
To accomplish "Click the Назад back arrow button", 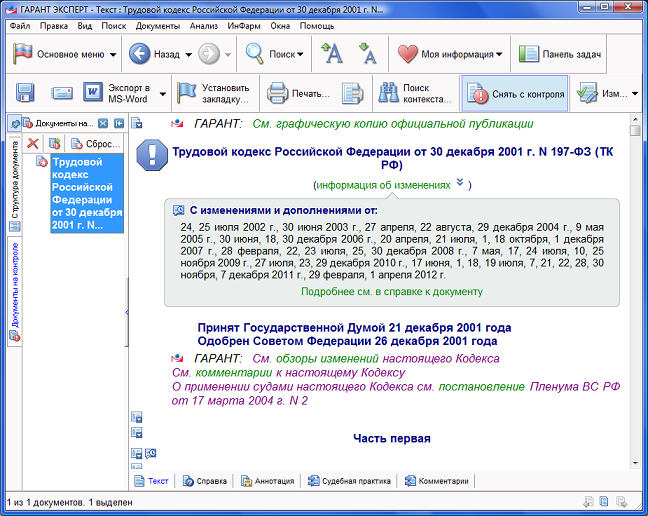I will [141, 54].
